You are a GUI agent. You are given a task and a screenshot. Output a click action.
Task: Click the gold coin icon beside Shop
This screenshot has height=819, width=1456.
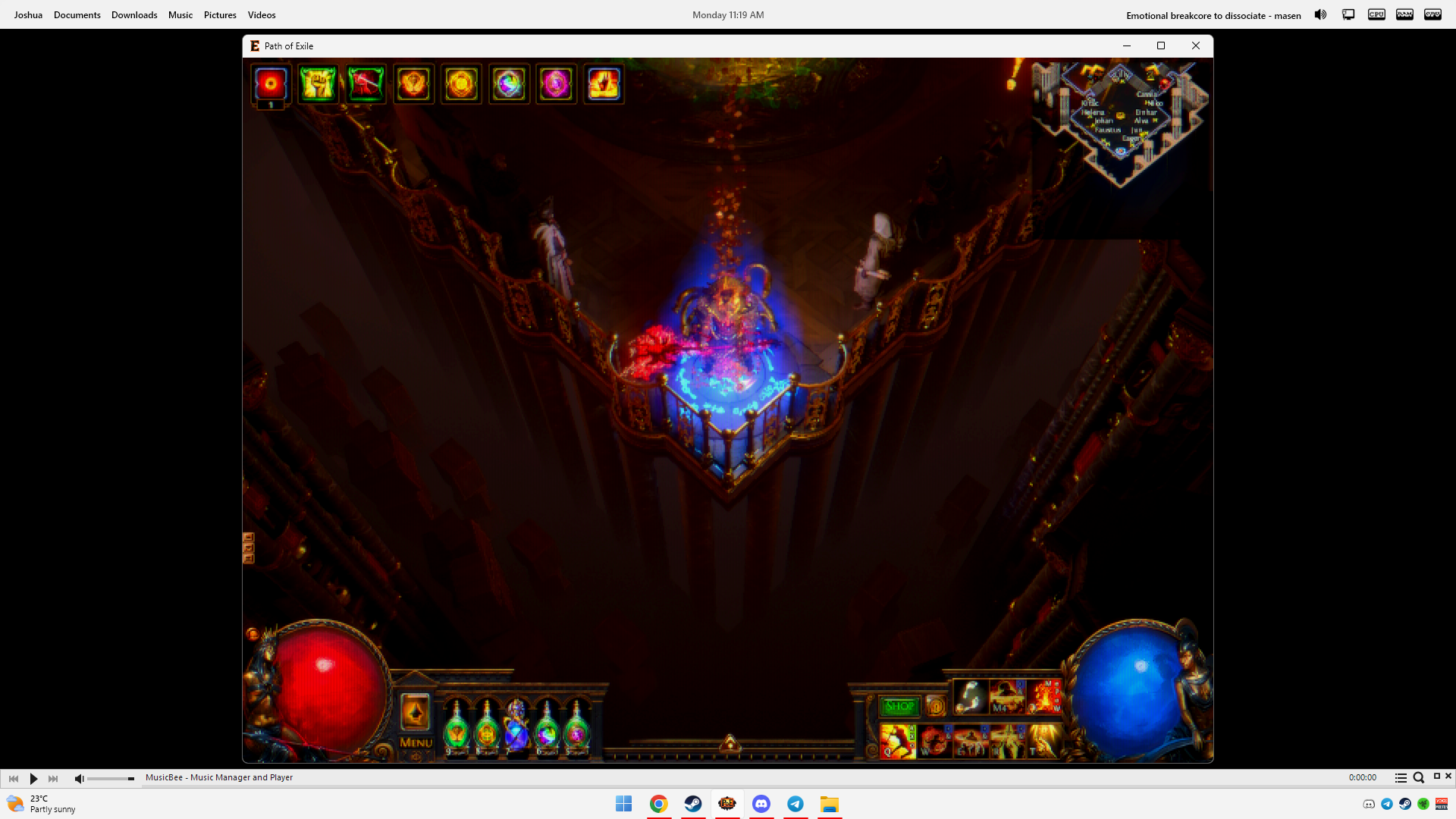coord(936,707)
